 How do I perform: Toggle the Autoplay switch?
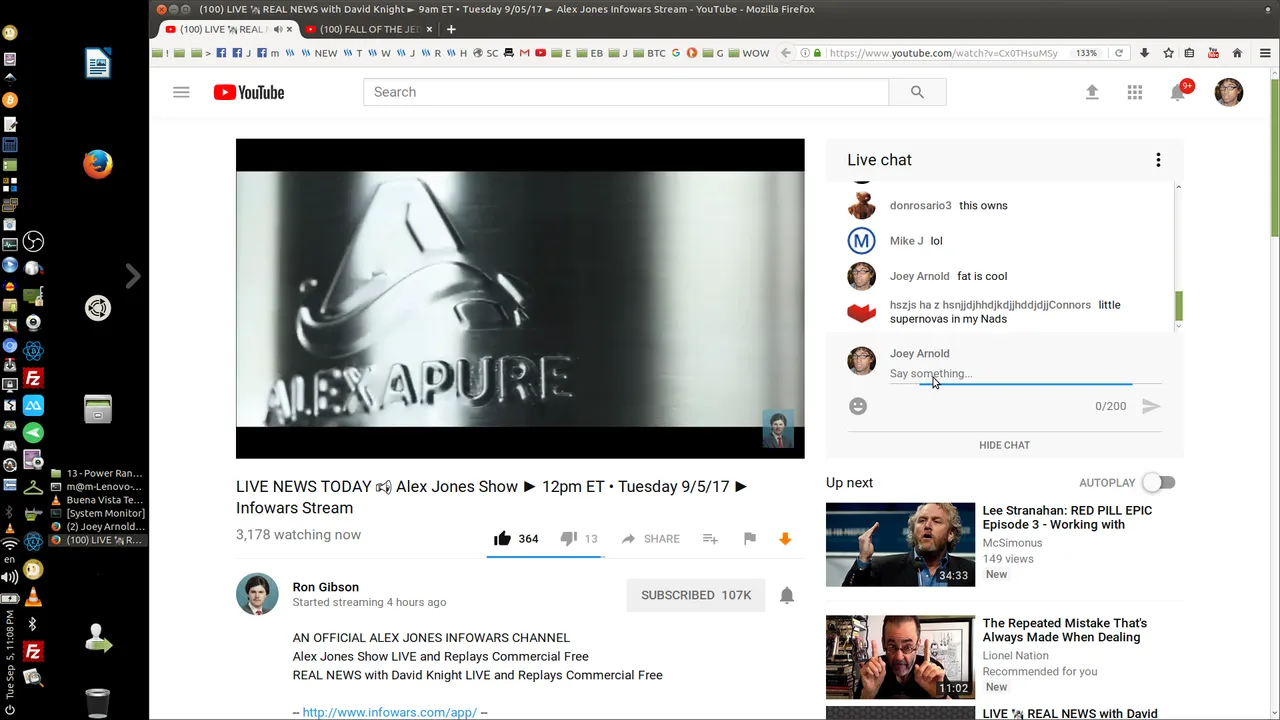[x=1159, y=483]
